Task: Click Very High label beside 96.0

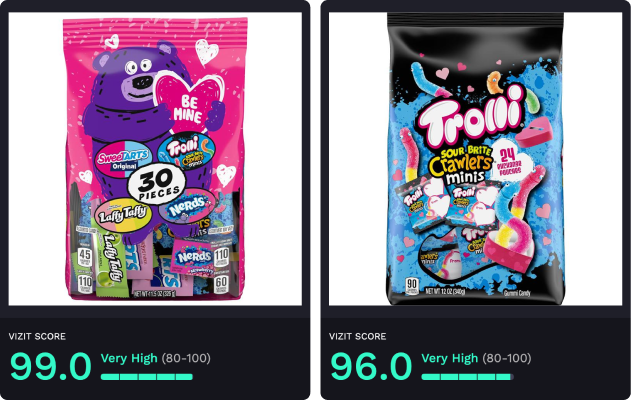Action: (x=450, y=358)
